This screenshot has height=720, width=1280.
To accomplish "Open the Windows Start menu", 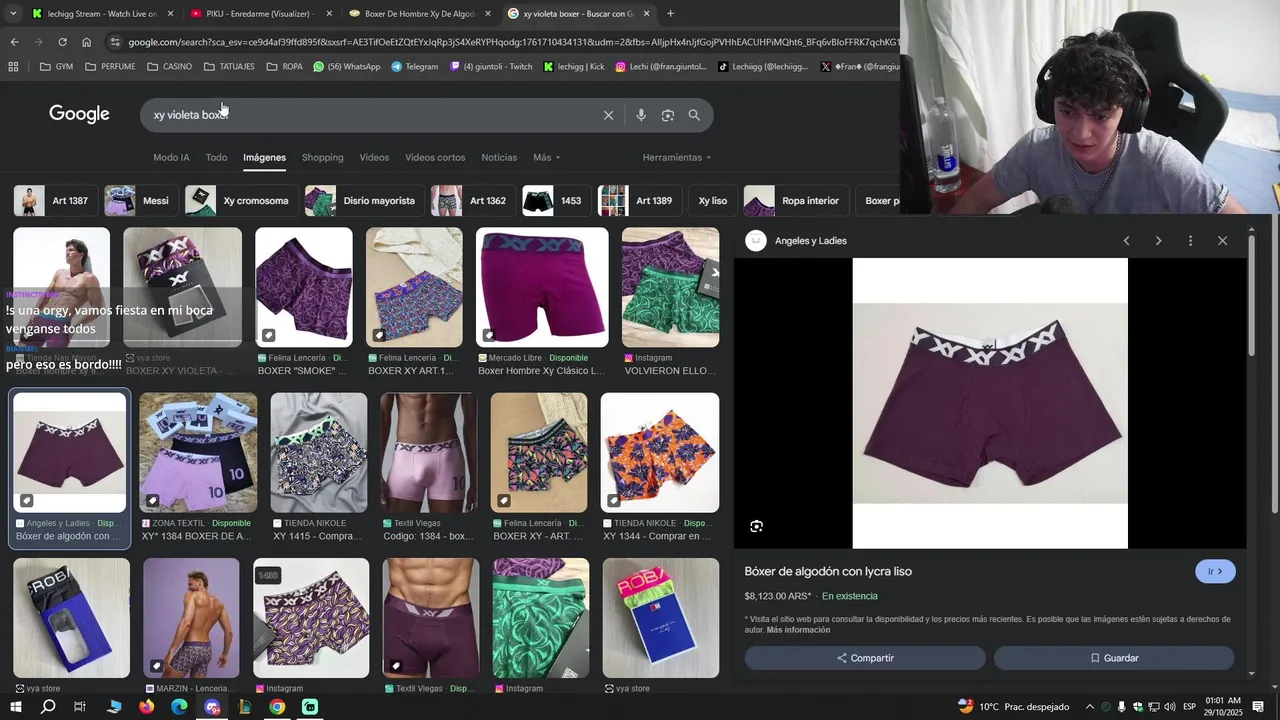I will click(15, 707).
